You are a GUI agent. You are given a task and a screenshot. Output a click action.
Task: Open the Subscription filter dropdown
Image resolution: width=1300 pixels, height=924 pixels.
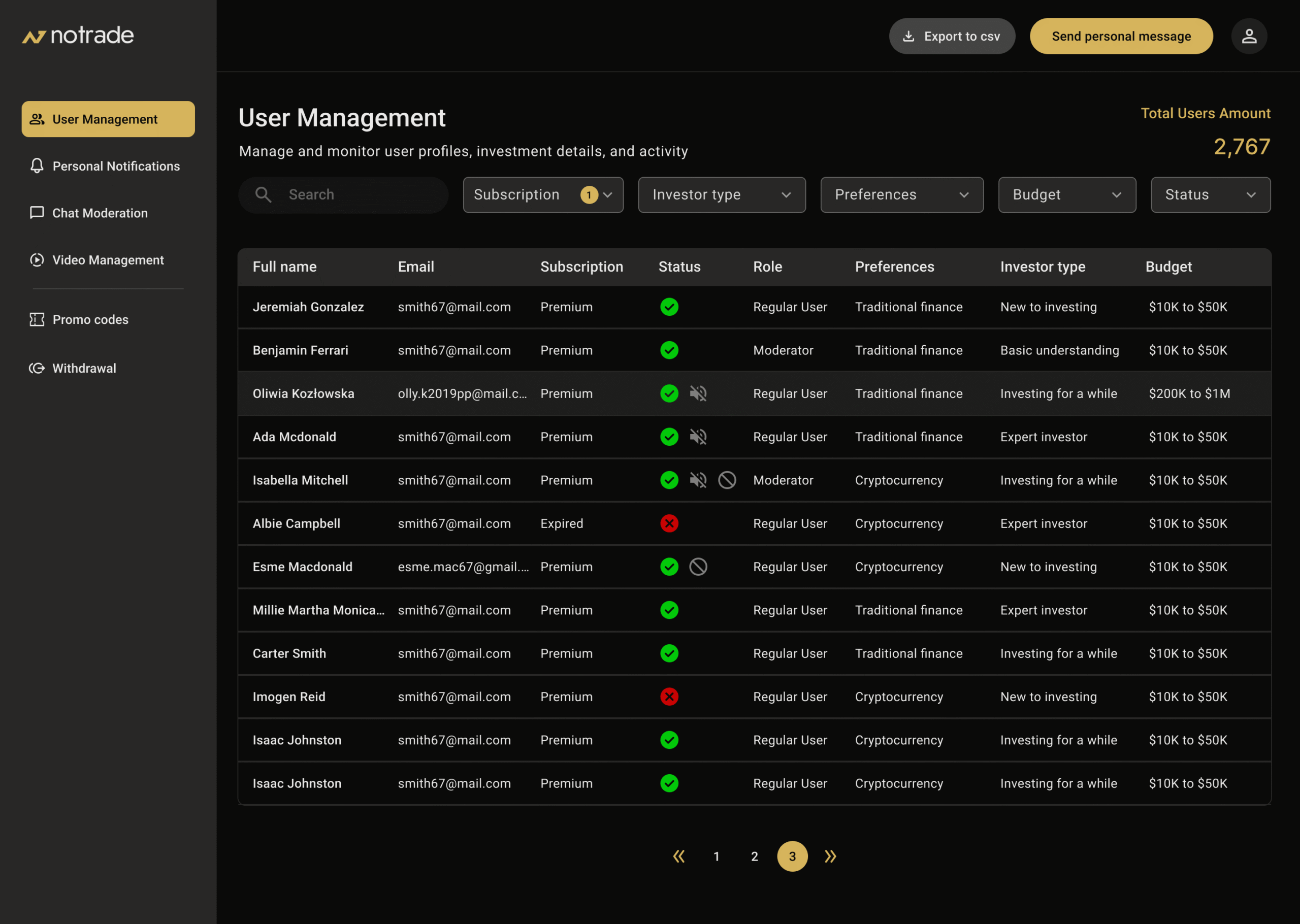(542, 194)
